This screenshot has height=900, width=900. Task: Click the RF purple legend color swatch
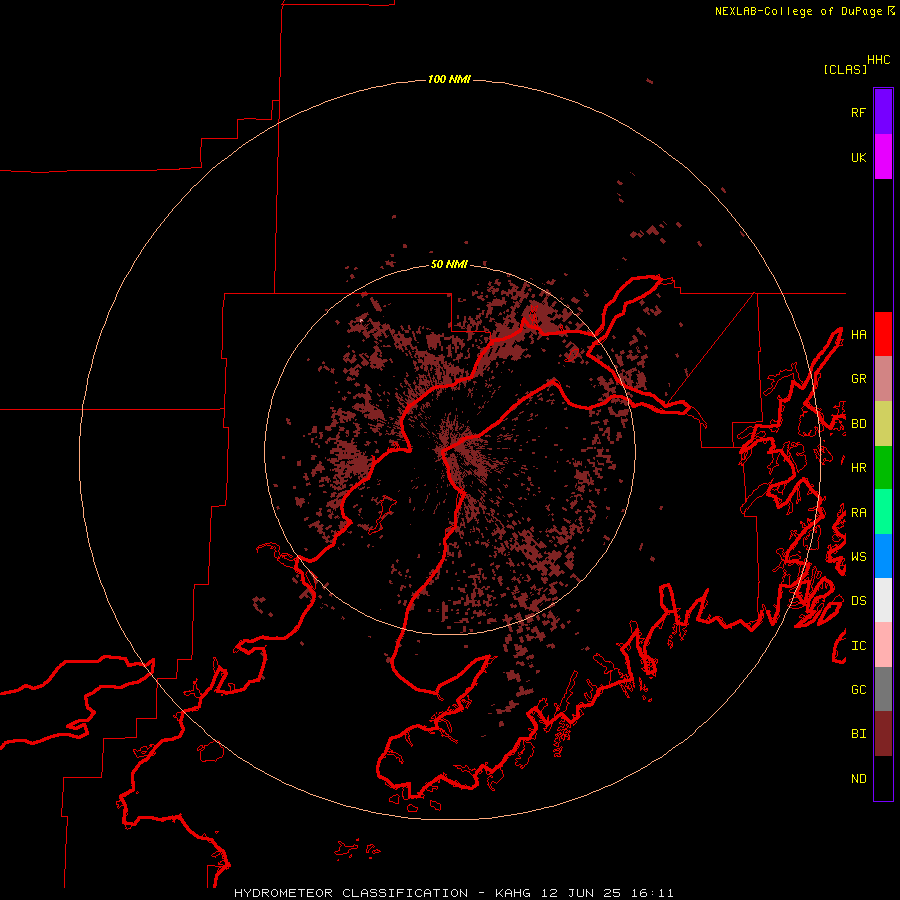(x=883, y=112)
